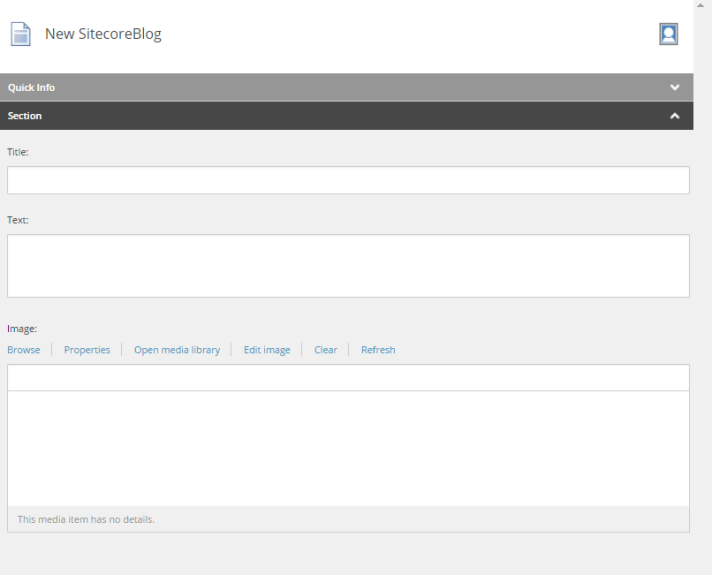Click the vertical scrollbar track

tap(705, 300)
